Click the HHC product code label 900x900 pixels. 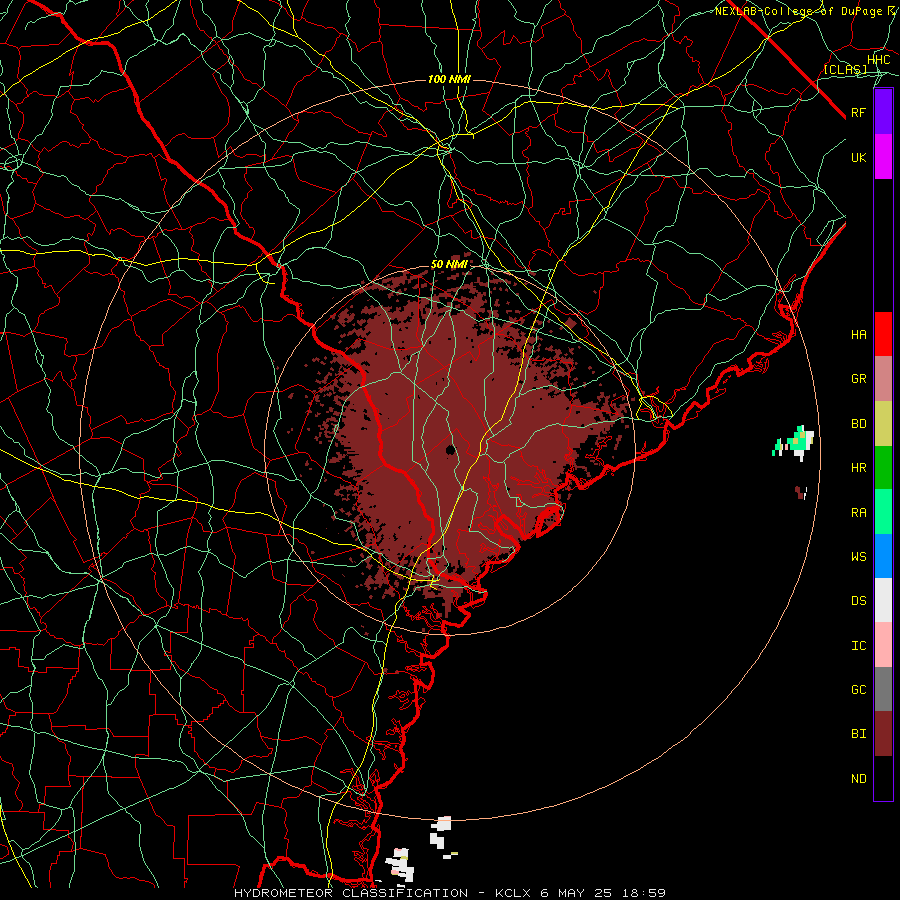click(879, 60)
